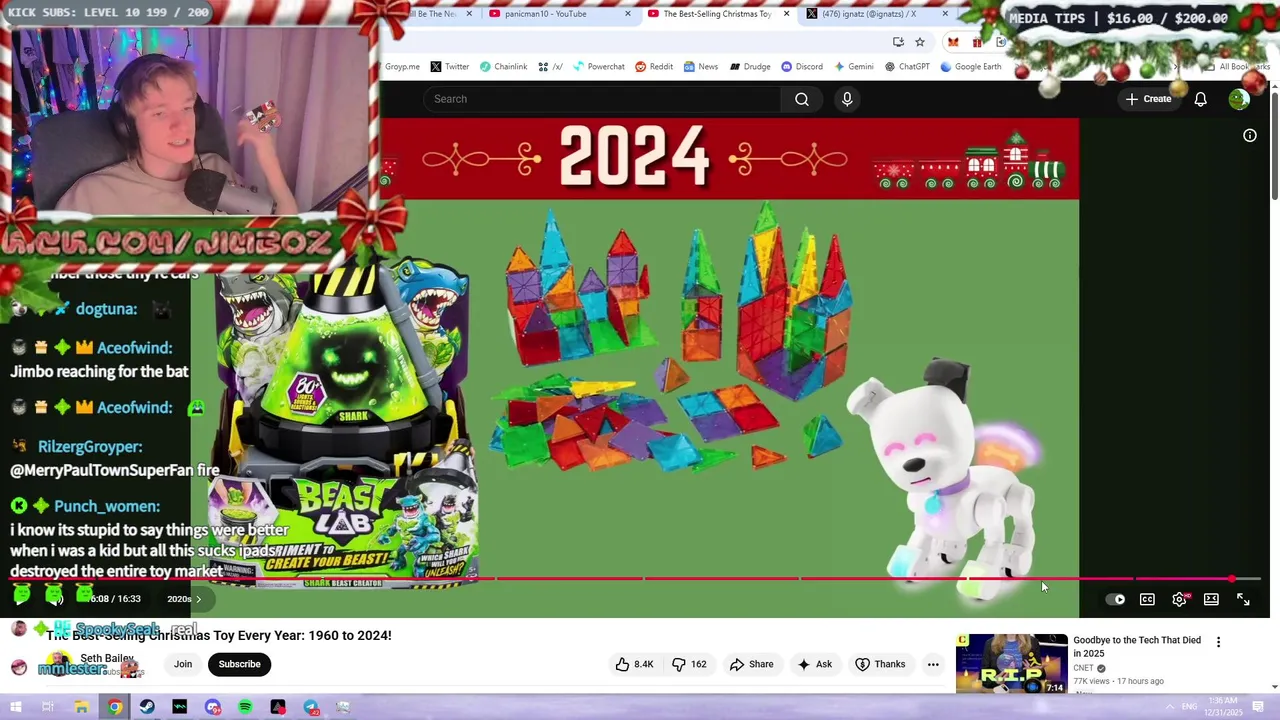Open Discord bookmark
The height and width of the screenshot is (720, 1280).
click(x=802, y=67)
